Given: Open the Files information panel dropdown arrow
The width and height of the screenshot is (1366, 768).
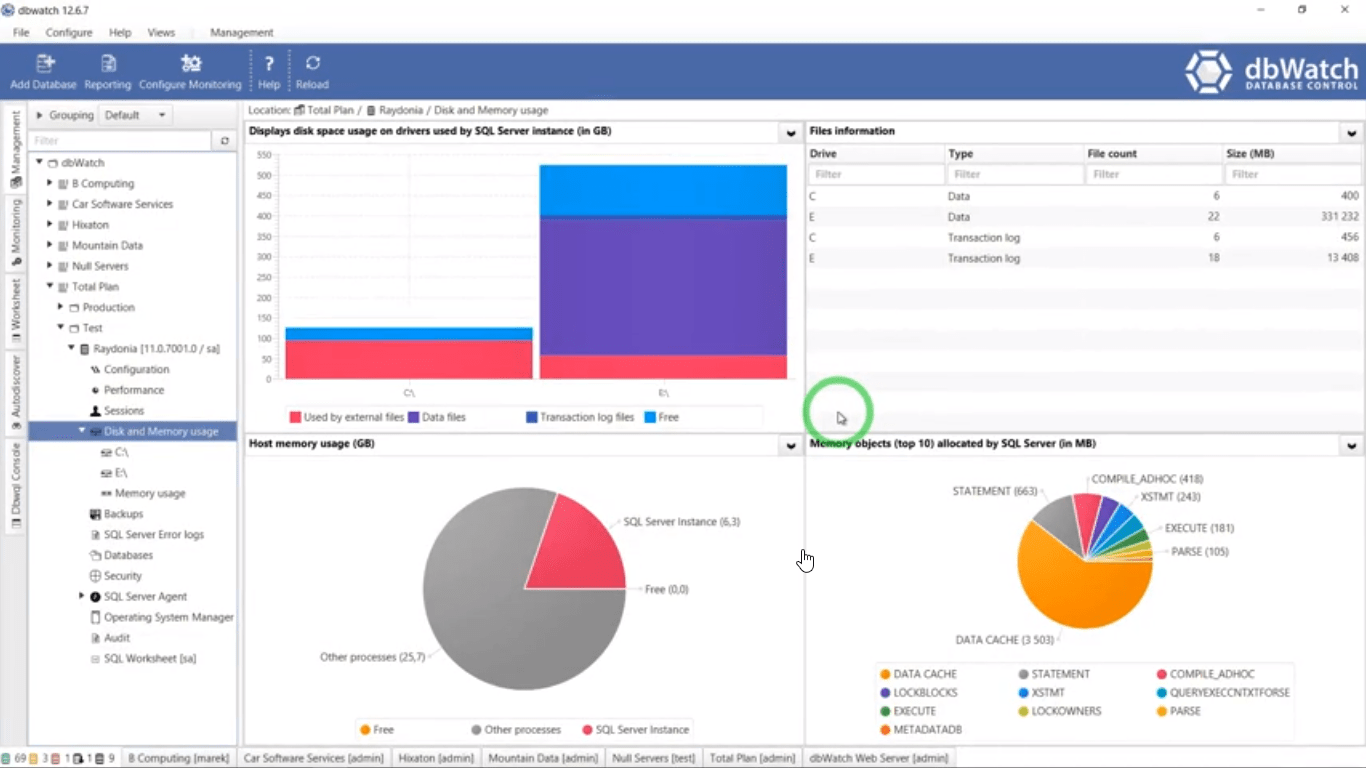Looking at the screenshot, I should click(x=1351, y=133).
